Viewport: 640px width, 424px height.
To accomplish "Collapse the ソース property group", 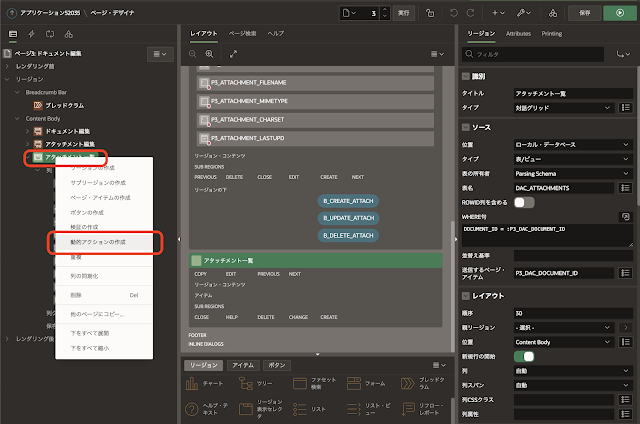I will 466,127.
